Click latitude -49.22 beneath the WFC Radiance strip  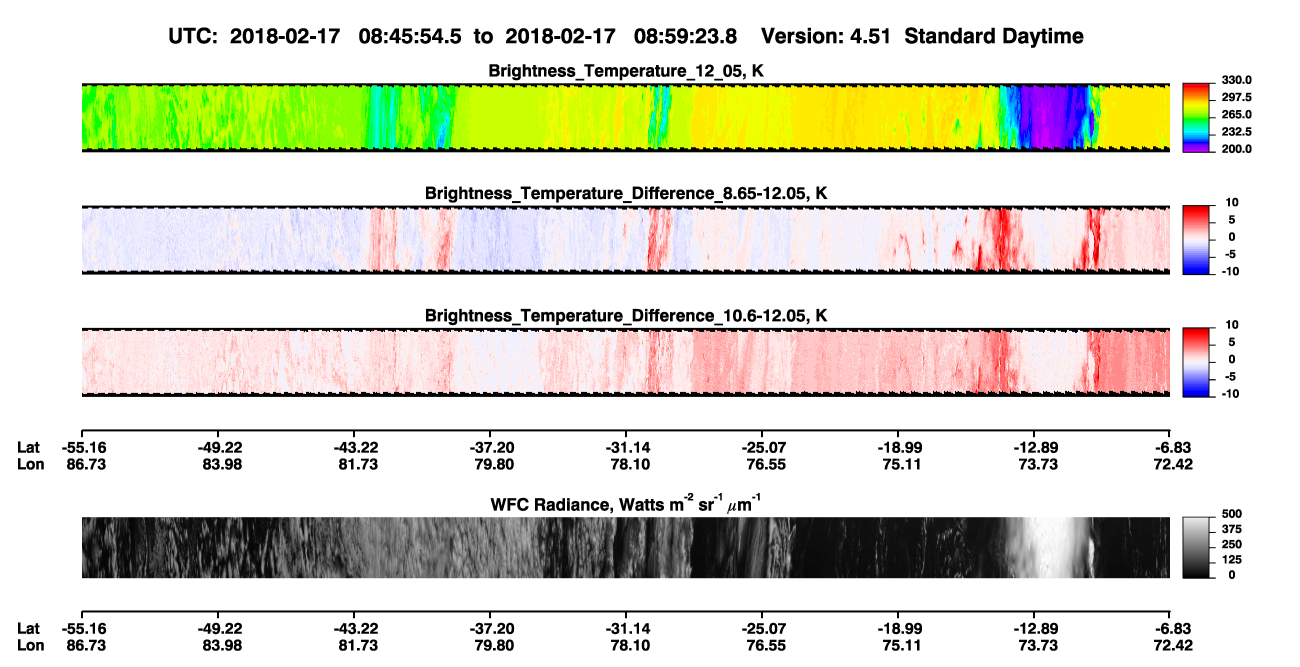(218, 628)
